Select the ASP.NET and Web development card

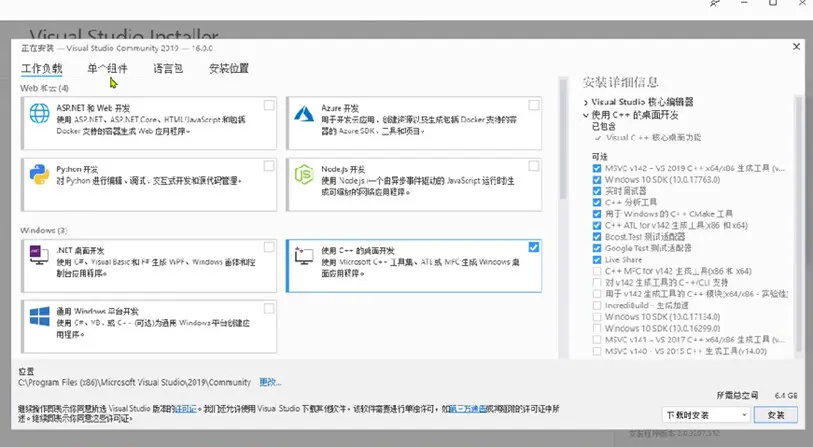click(149, 123)
